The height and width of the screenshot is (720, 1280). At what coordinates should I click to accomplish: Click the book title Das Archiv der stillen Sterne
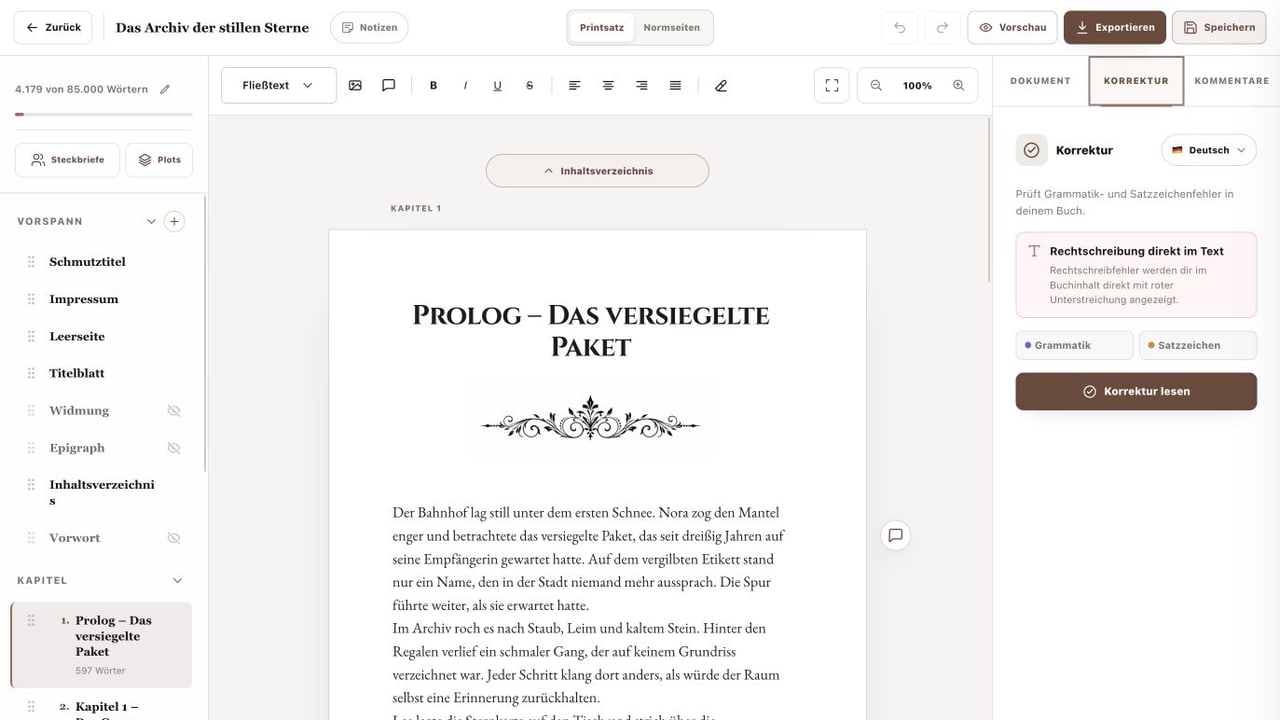tap(212, 27)
